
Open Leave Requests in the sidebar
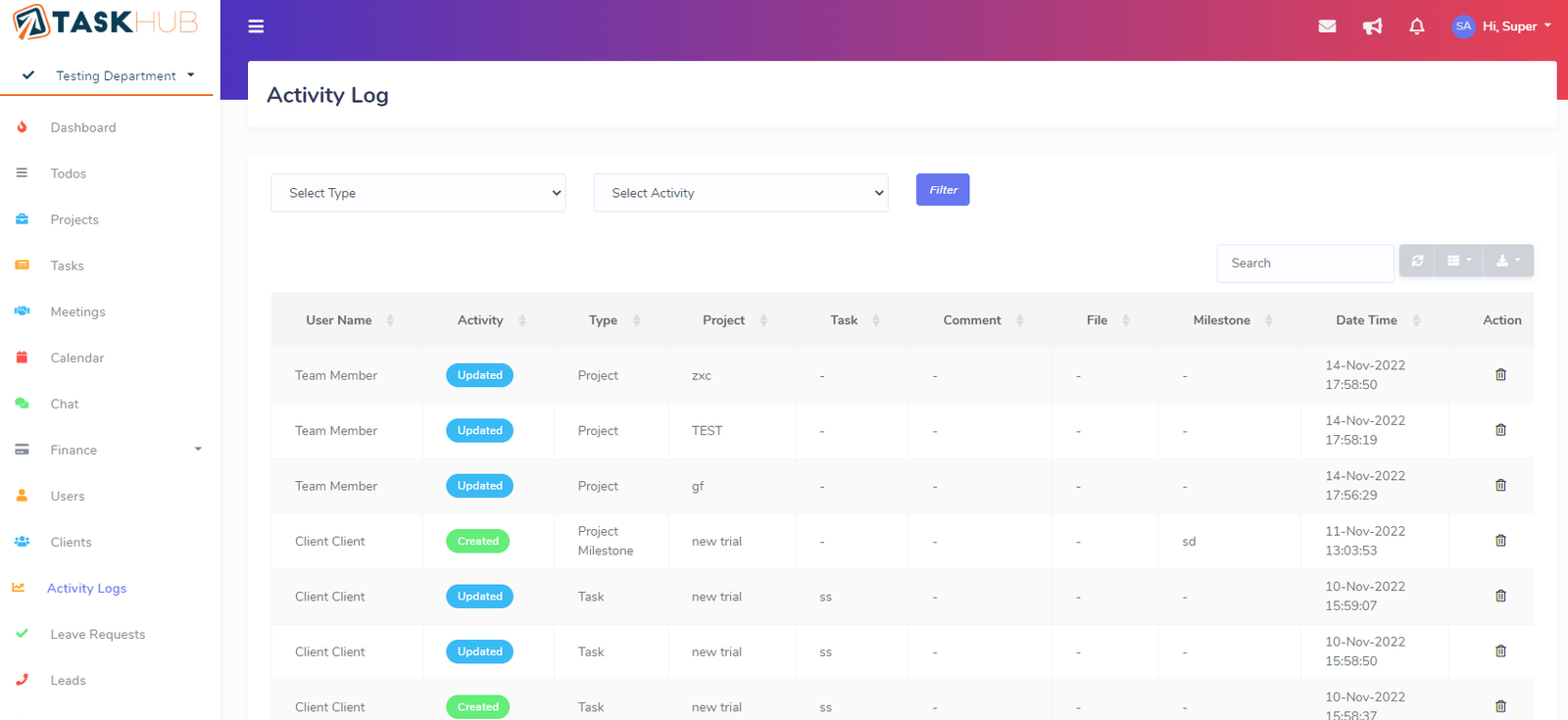coord(98,634)
